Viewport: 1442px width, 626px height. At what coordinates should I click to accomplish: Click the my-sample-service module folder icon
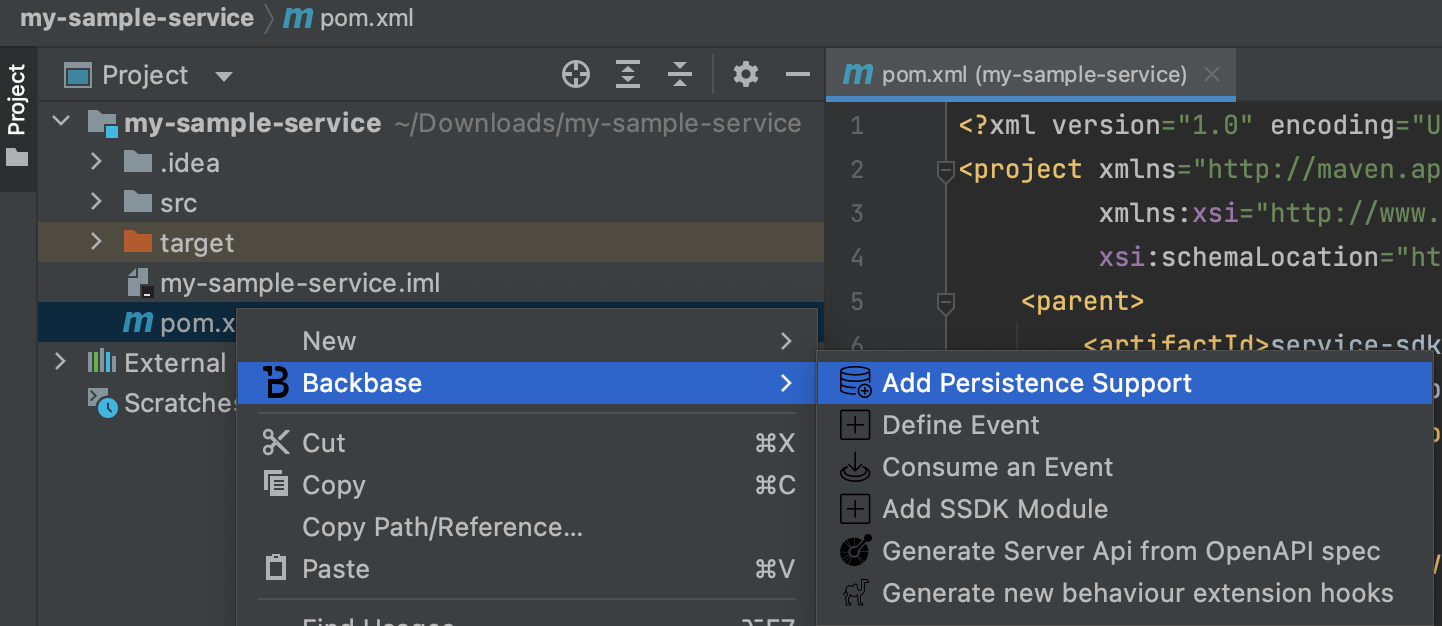point(103,123)
